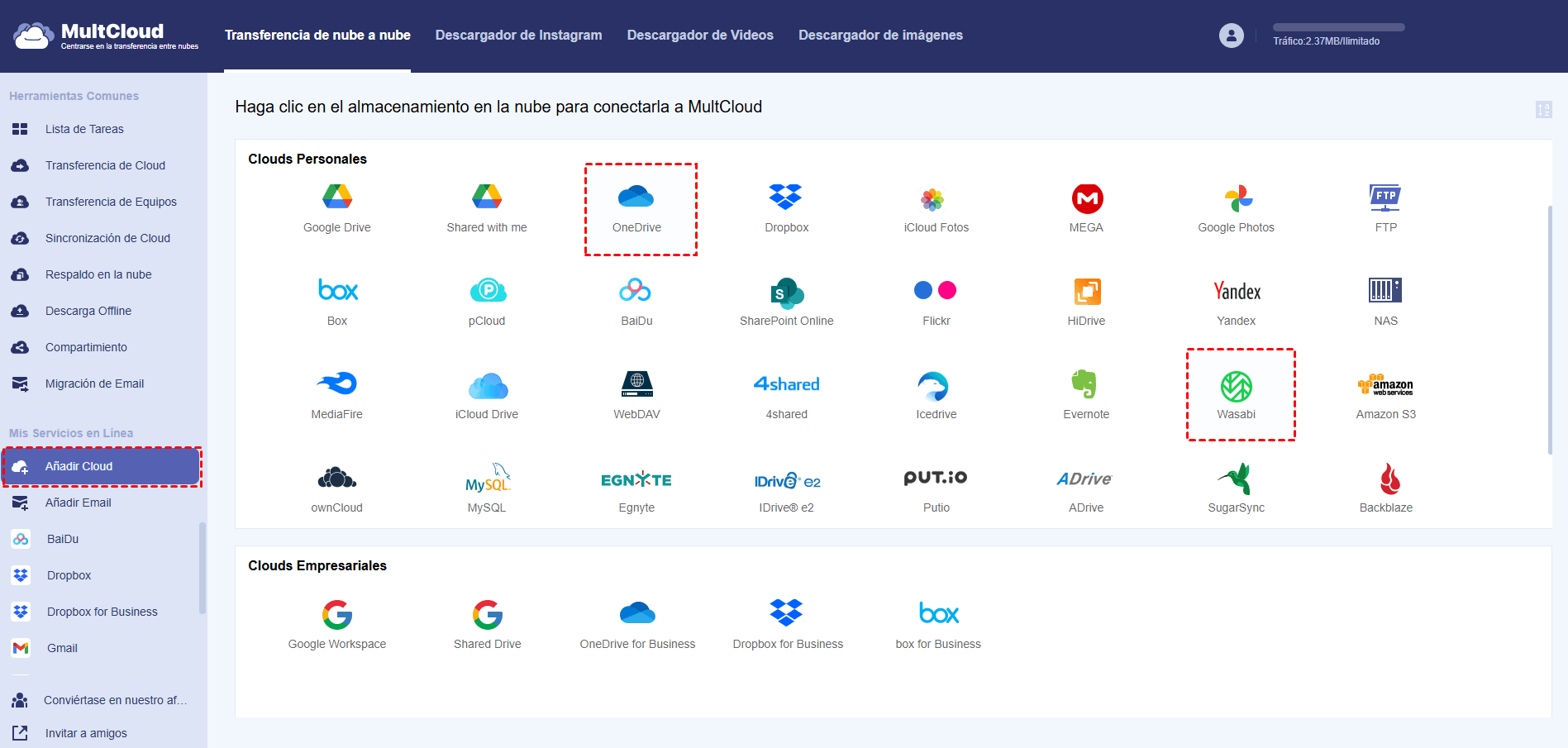Select Shared Drive business cloud
The image size is (1568, 748).
point(487,625)
